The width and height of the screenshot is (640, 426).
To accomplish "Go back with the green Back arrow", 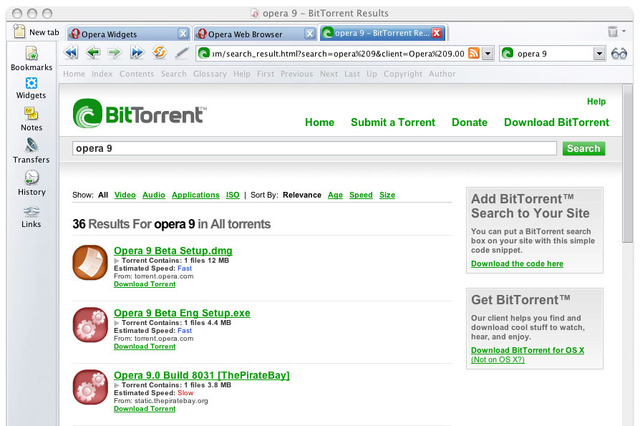I will pyautogui.click(x=93, y=53).
